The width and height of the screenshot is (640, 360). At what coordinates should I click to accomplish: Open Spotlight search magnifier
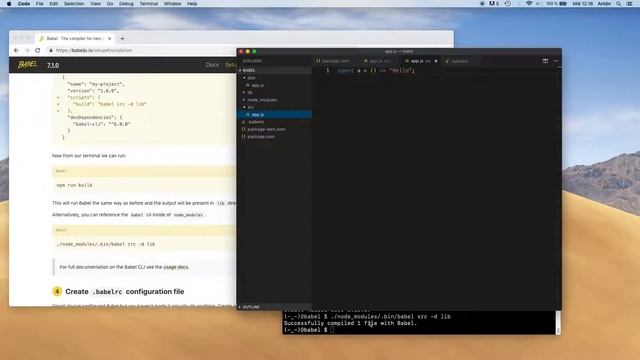click(619, 4)
